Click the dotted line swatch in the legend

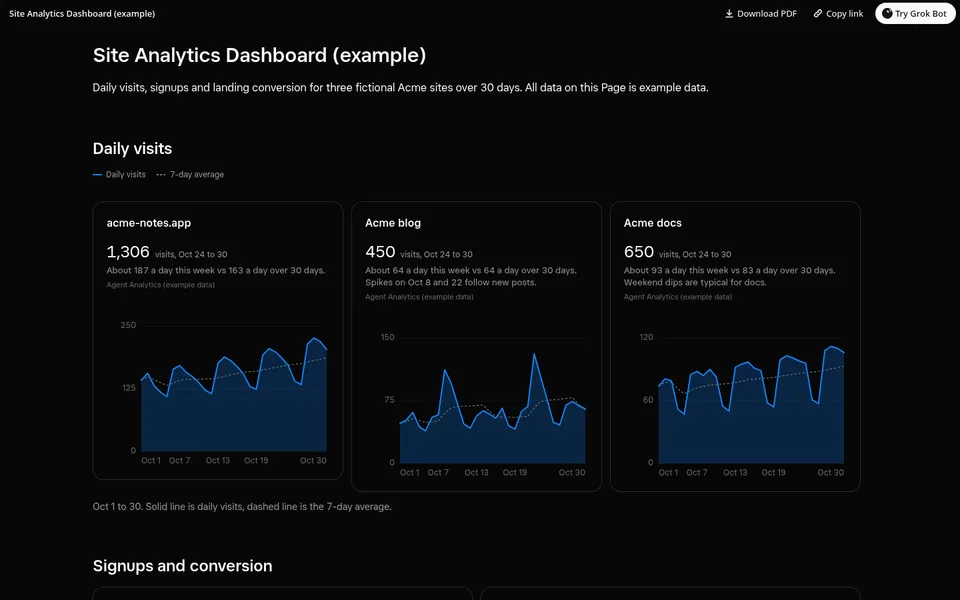click(x=160, y=174)
